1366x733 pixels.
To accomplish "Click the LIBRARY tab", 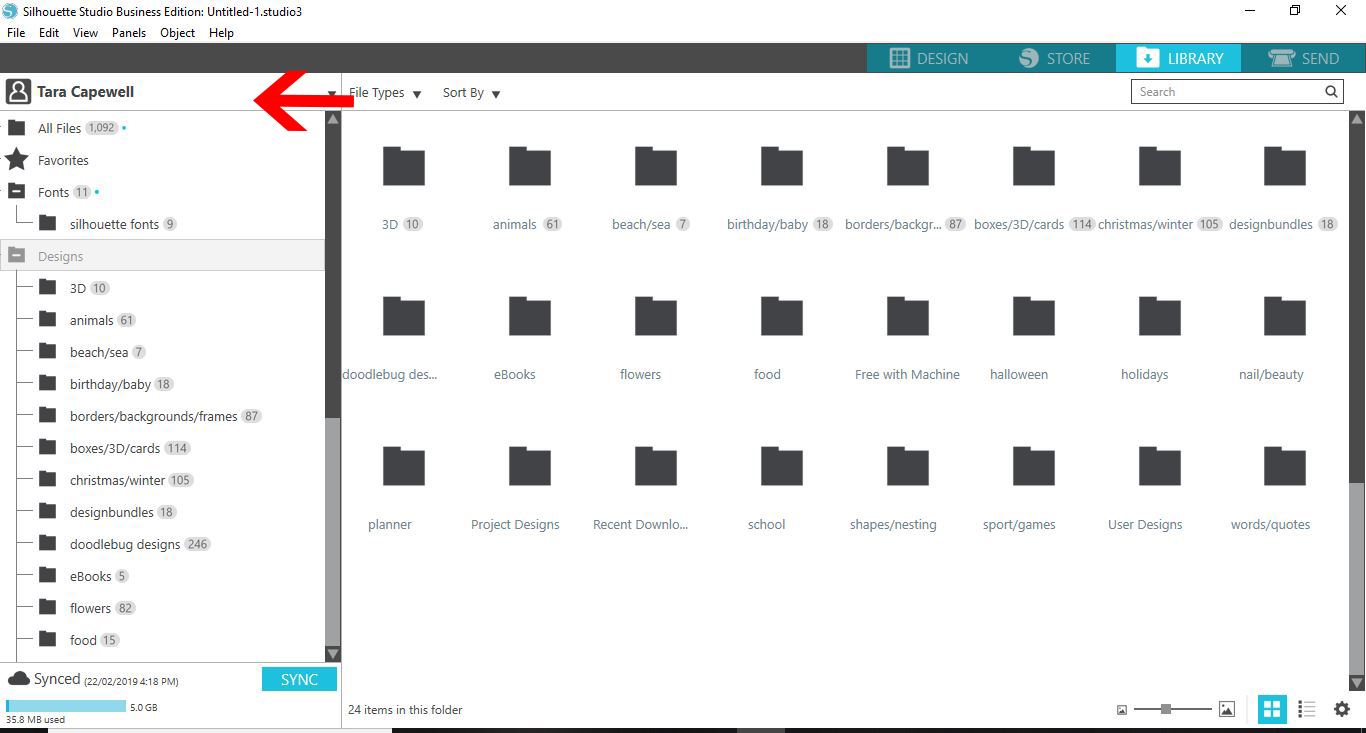I will click(1179, 58).
